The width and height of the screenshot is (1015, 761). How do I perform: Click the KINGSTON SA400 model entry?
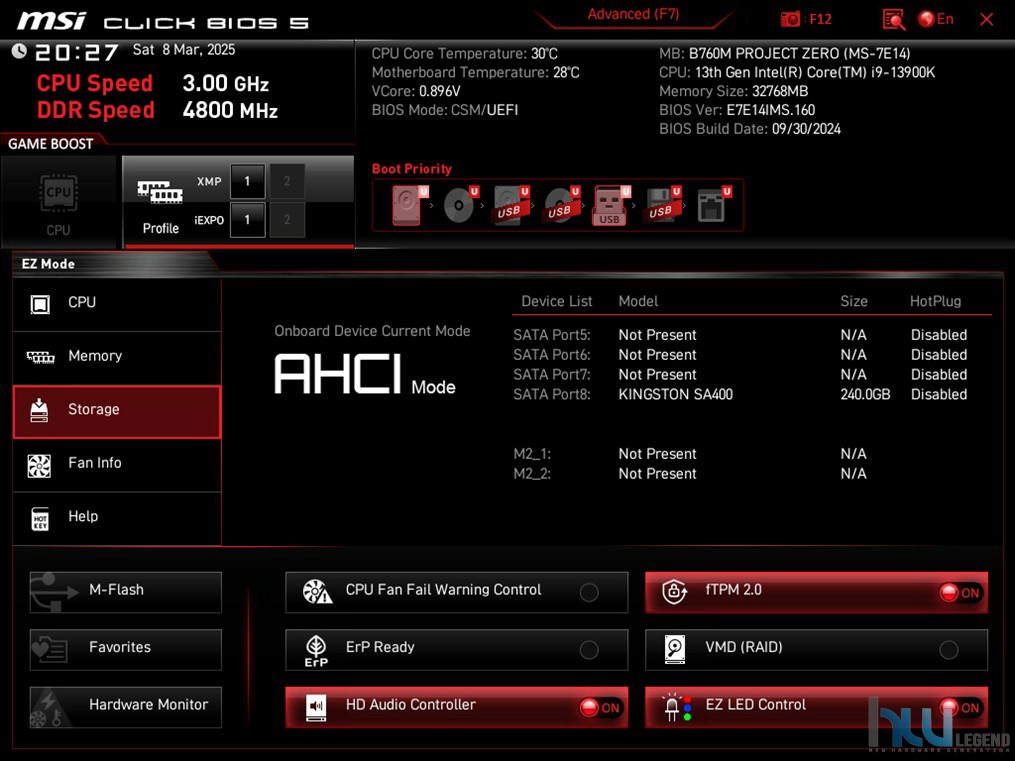[675, 394]
